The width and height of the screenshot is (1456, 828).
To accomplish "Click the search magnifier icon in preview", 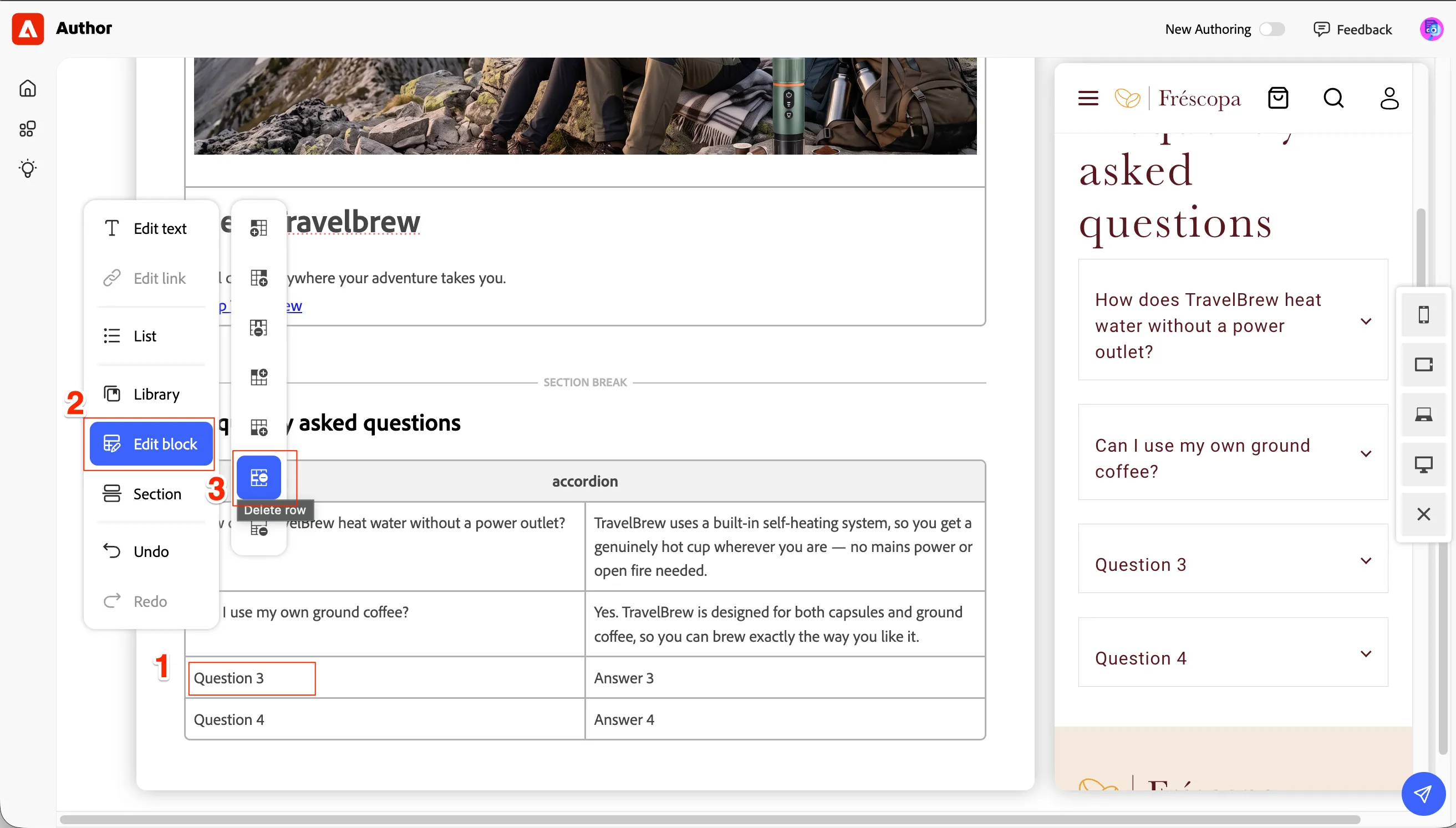I will click(x=1333, y=99).
